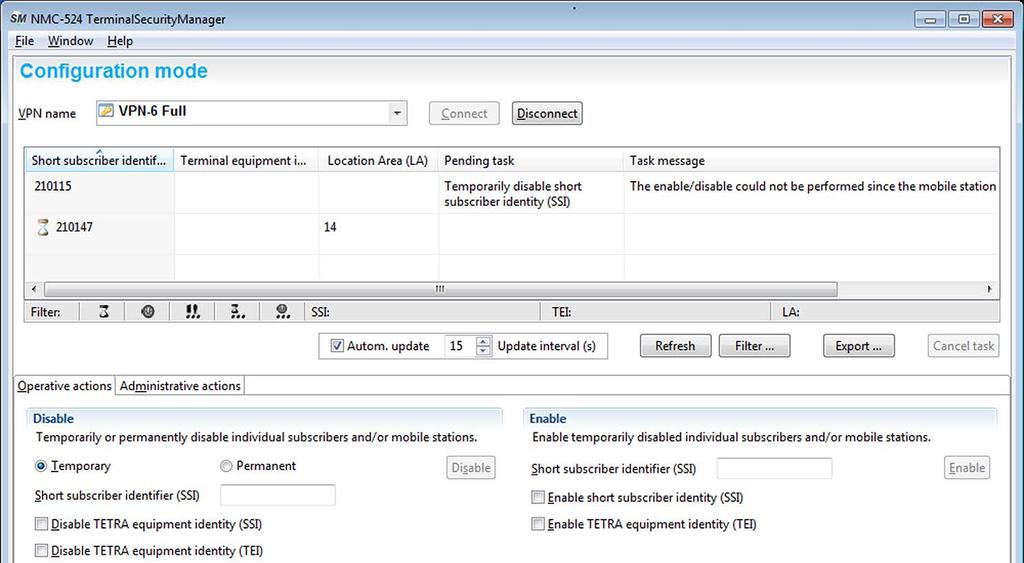Click the enable/disable error task message
Viewport: 1024px width, 563px height.
812,186
